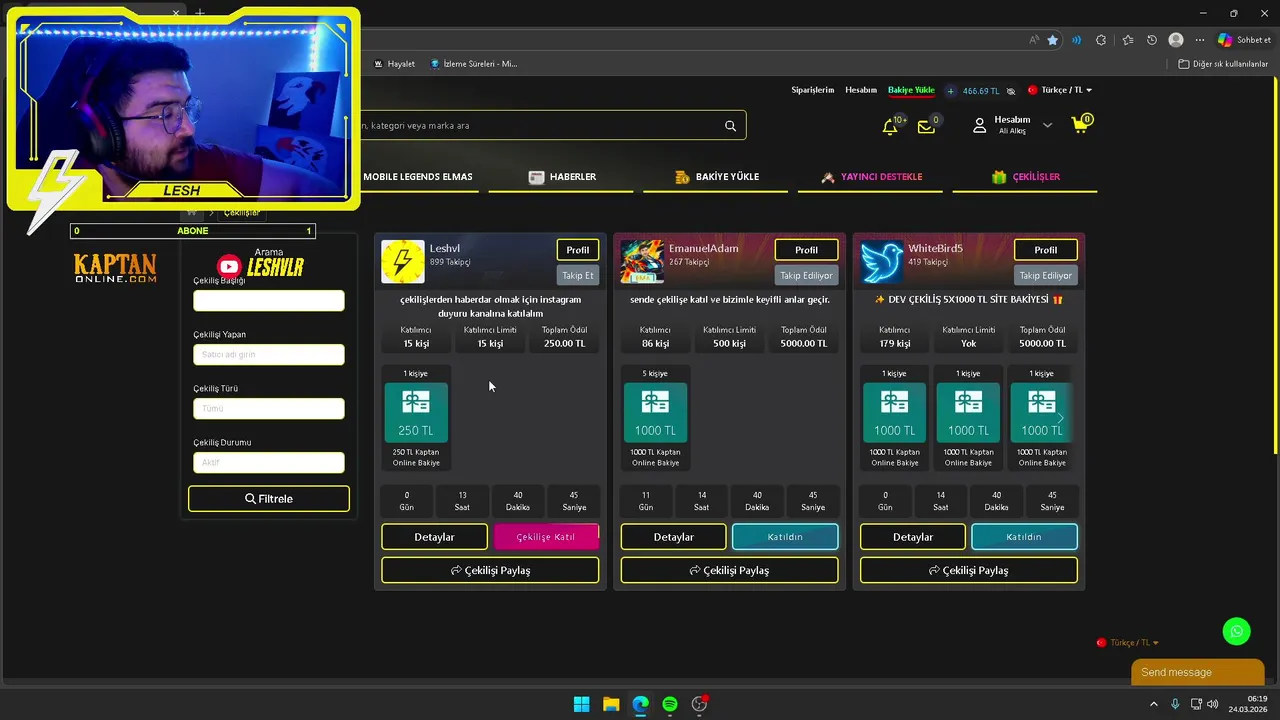Open Detaylar for Leshvl giveaway
1280x720 pixels.
point(434,537)
